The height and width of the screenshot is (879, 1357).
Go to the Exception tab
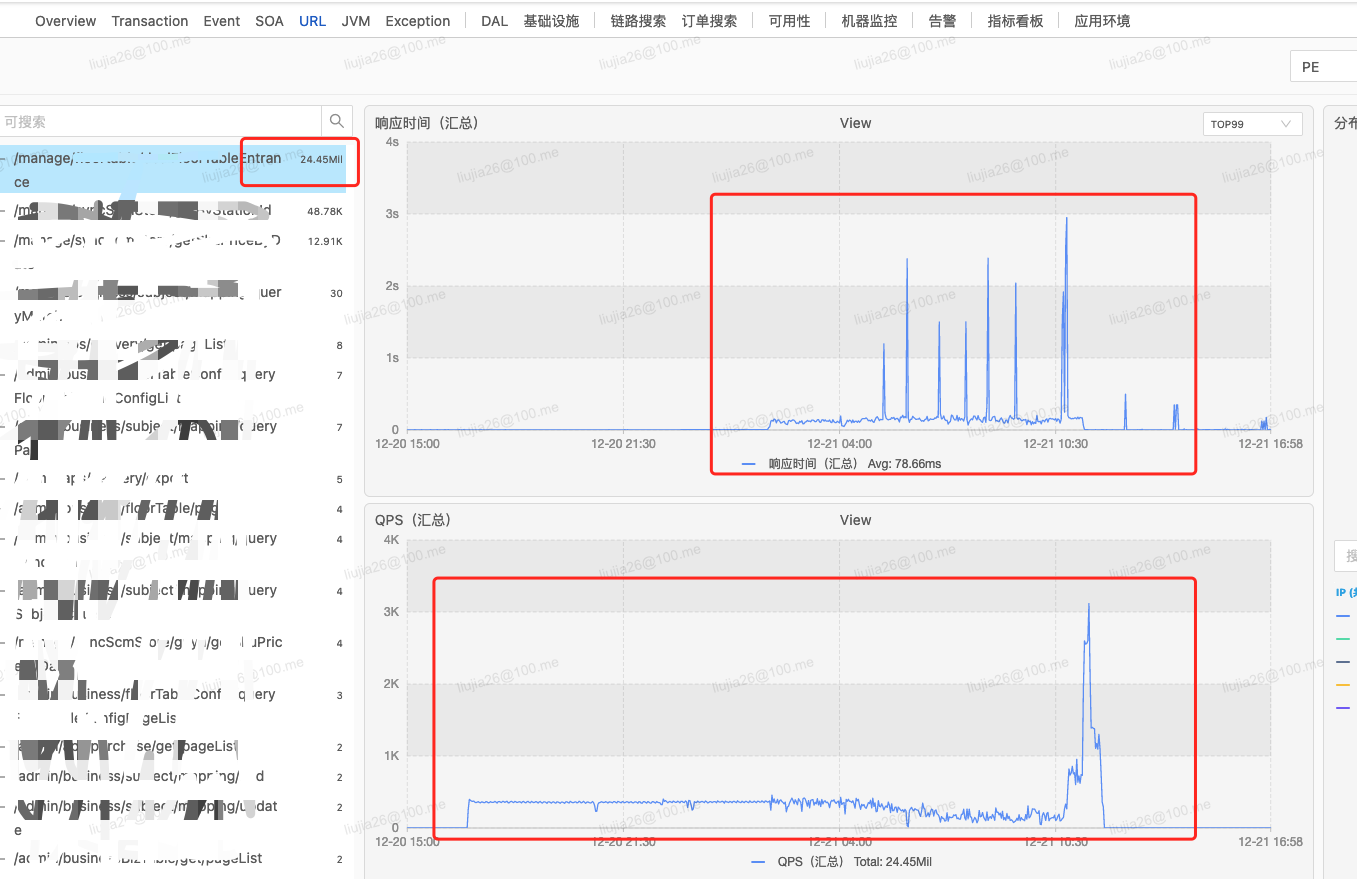(x=418, y=21)
